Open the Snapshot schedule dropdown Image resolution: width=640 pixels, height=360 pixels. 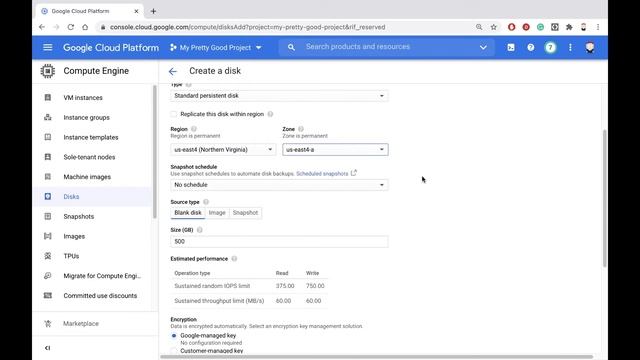(x=279, y=185)
